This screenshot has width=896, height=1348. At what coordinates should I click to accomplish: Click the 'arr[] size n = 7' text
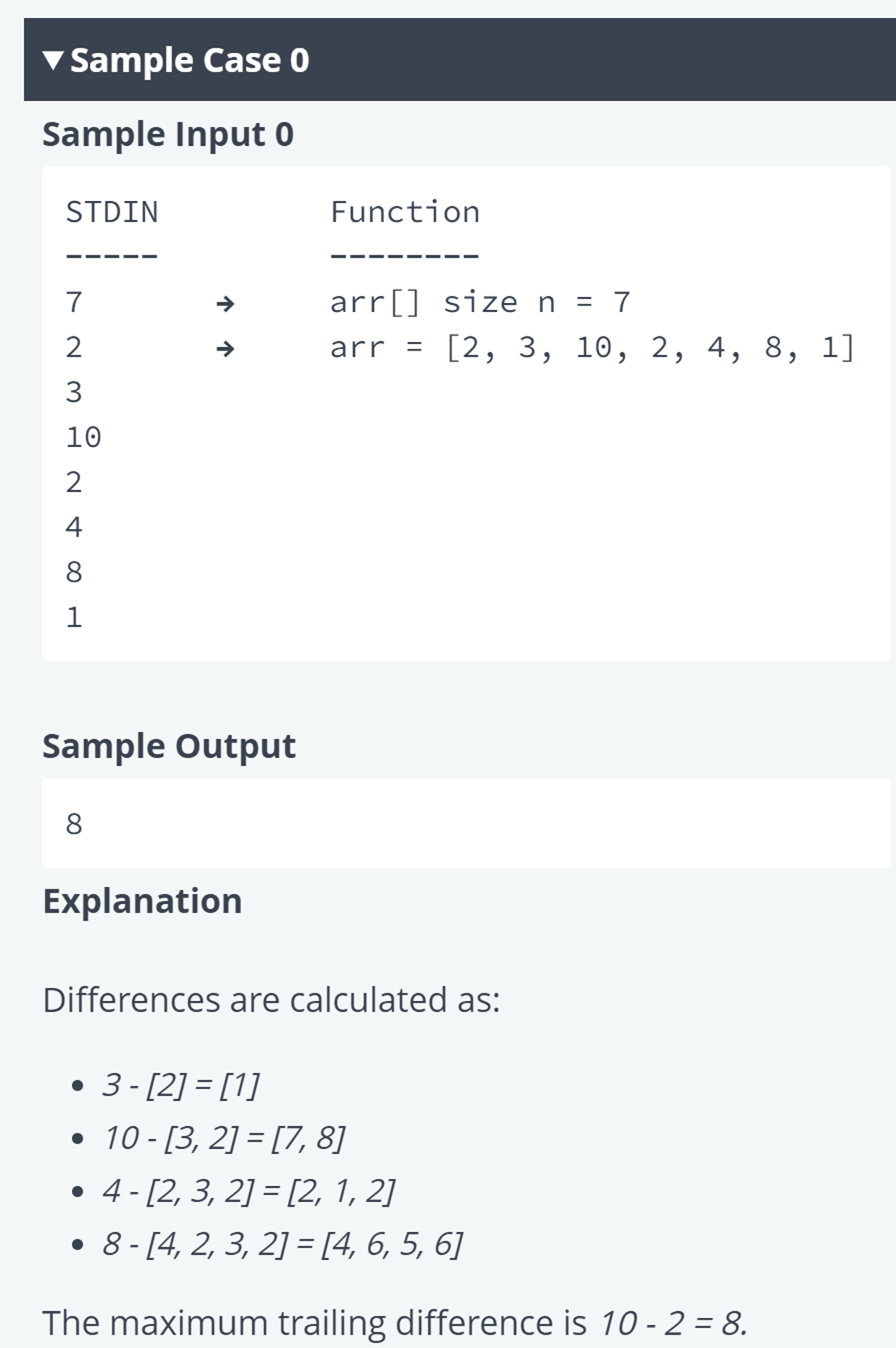coord(480,303)
